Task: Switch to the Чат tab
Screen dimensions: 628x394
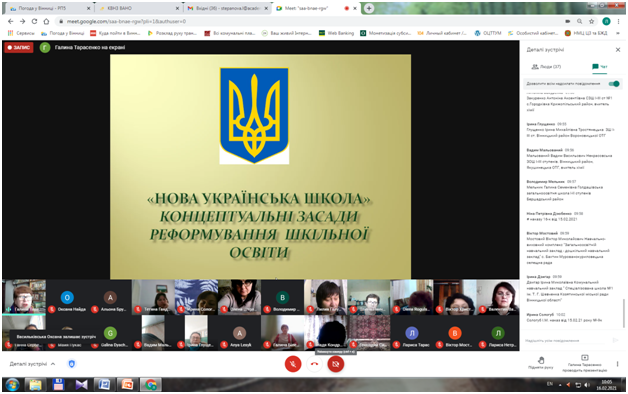Action: tap(600, 67)
